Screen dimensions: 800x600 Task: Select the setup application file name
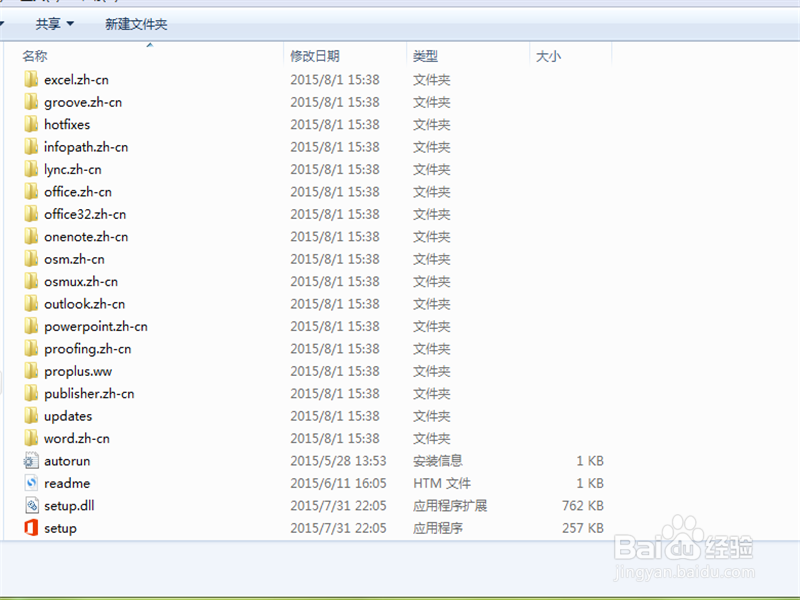pyautogui.click(x=60, y=529)
